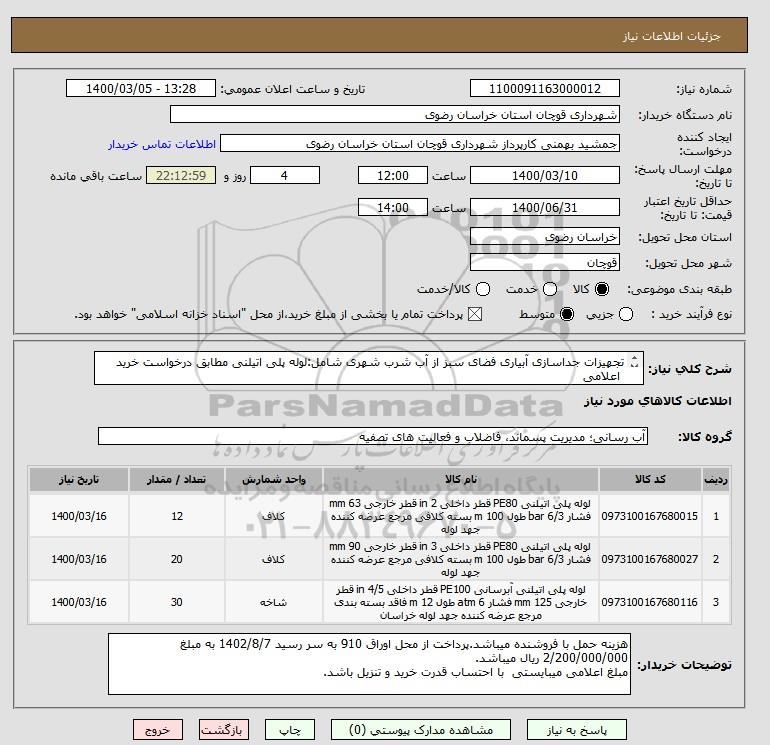This screenshot has height=745, width=770.
Task: Click the شماره نیاز field 1100091163000012
Action: click(545, 89)
